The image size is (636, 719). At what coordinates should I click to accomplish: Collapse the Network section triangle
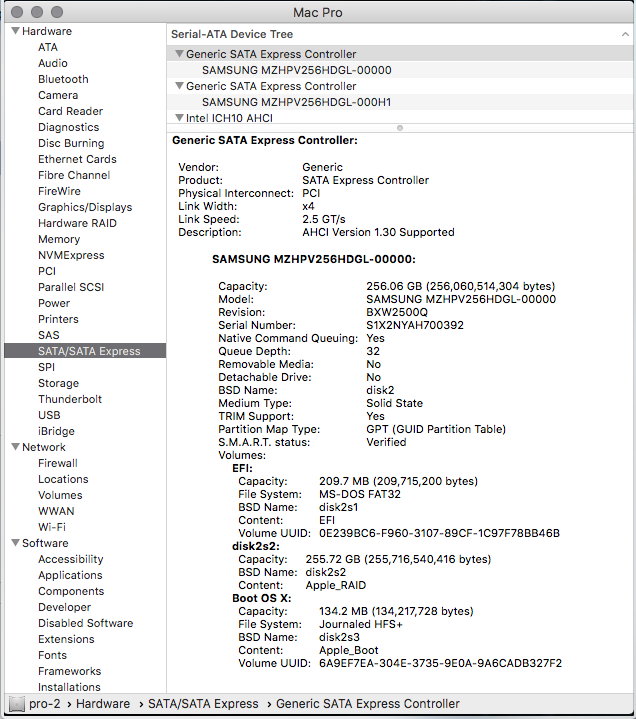pyautogui.click(x=15, y=447)
